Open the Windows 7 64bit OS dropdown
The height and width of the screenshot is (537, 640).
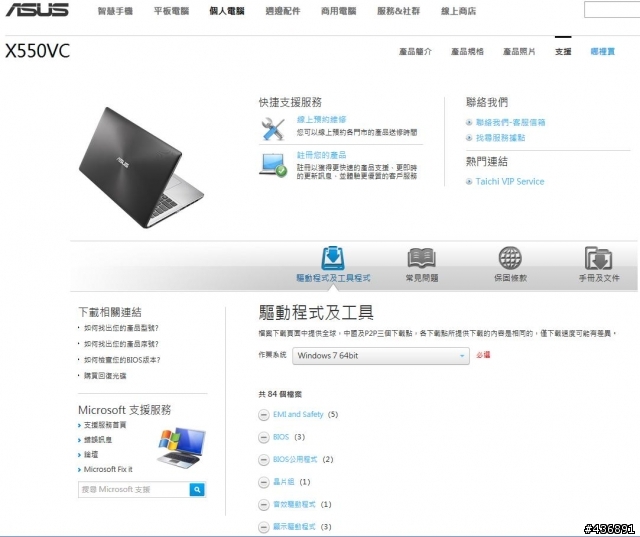381,356
